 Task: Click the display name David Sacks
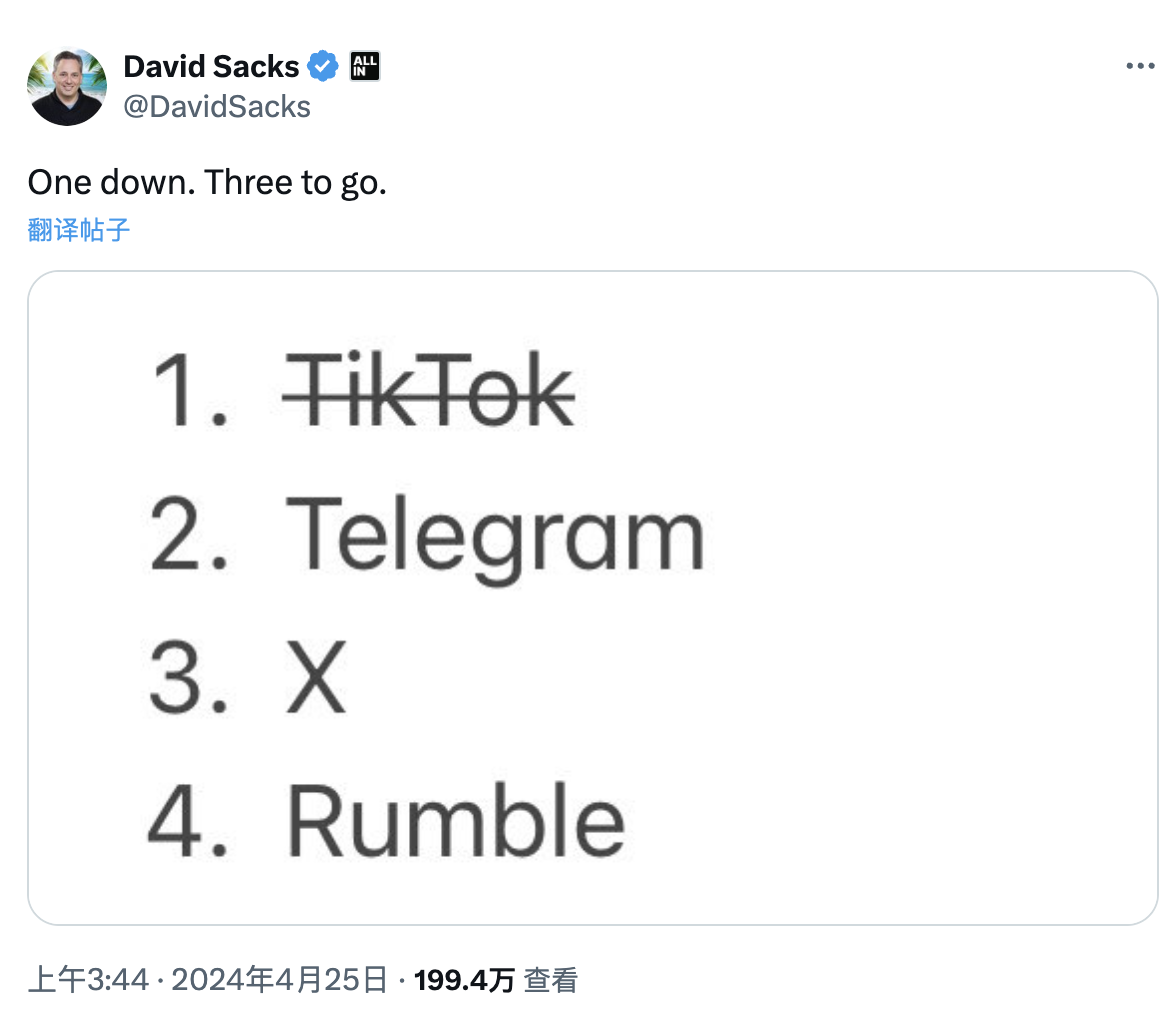click(x=211, y=67)
